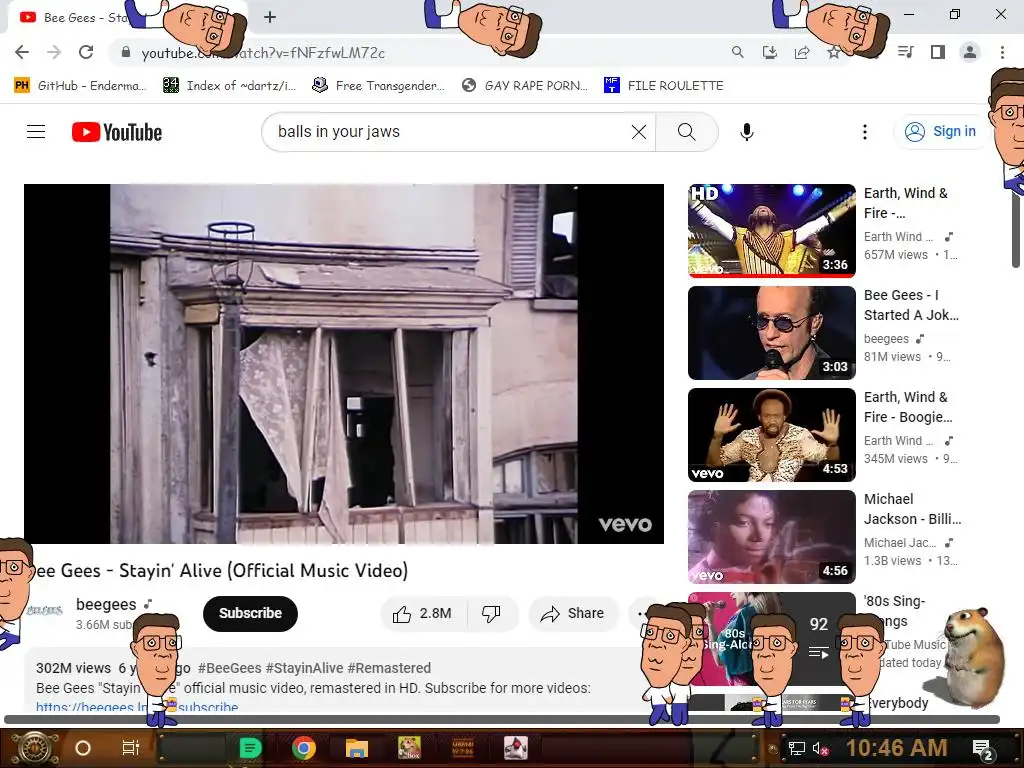
Task: Click the 302M views text
Action: 73,668
